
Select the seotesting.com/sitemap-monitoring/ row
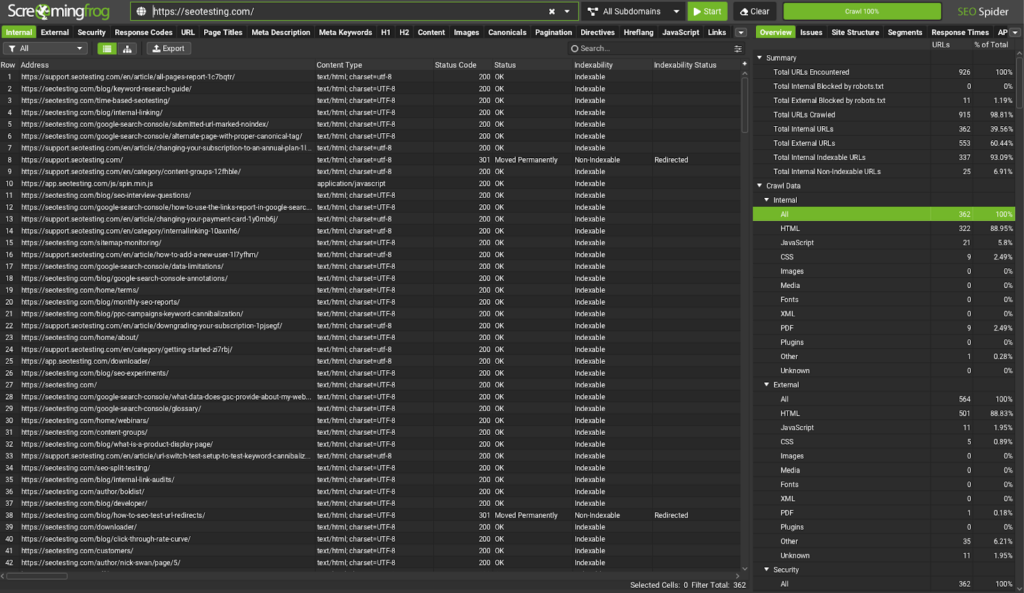(370, 242)
